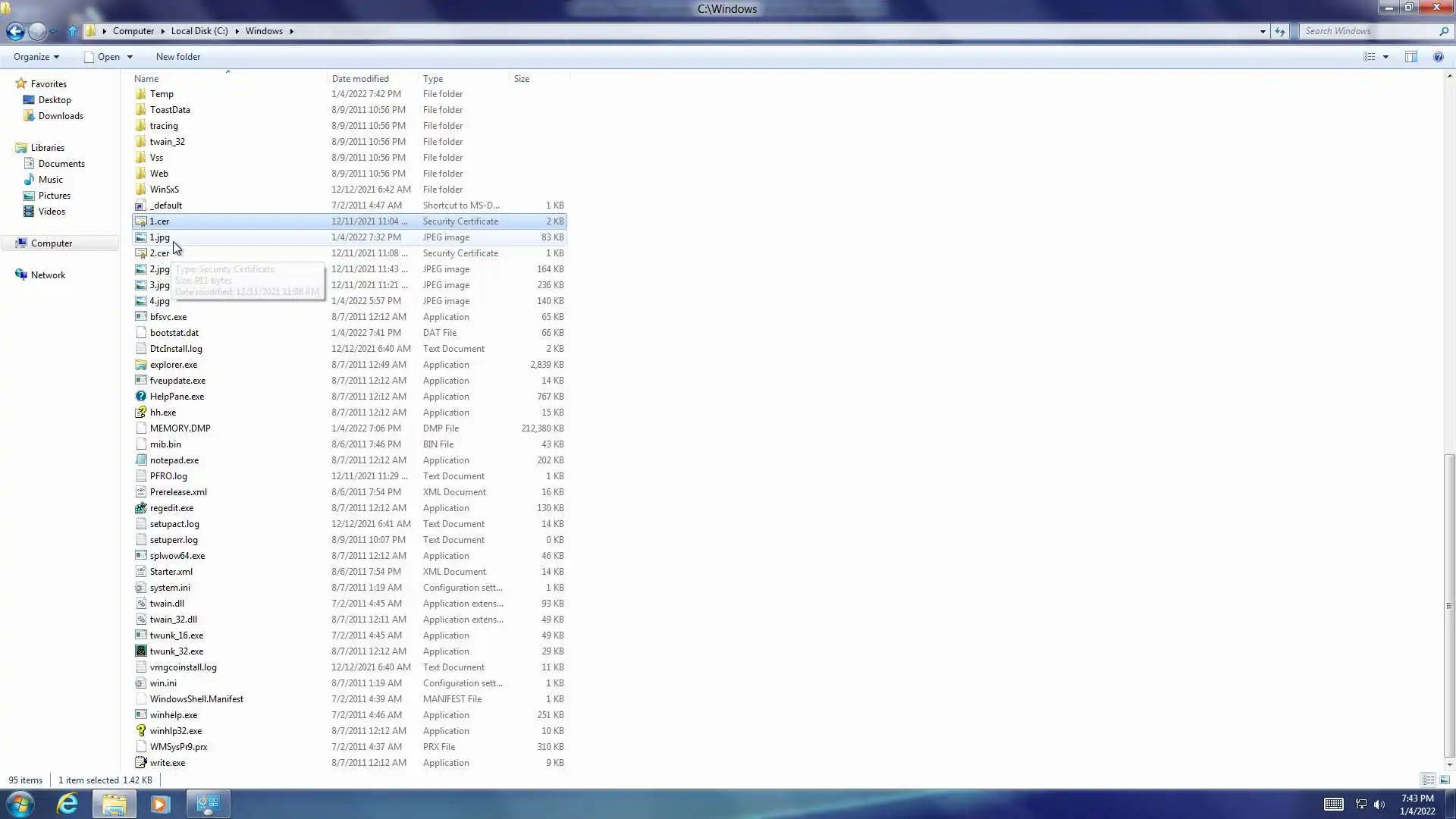Select the regedit.exe file icon
This screenshot has width=1456, height=819.
point(140,508)
